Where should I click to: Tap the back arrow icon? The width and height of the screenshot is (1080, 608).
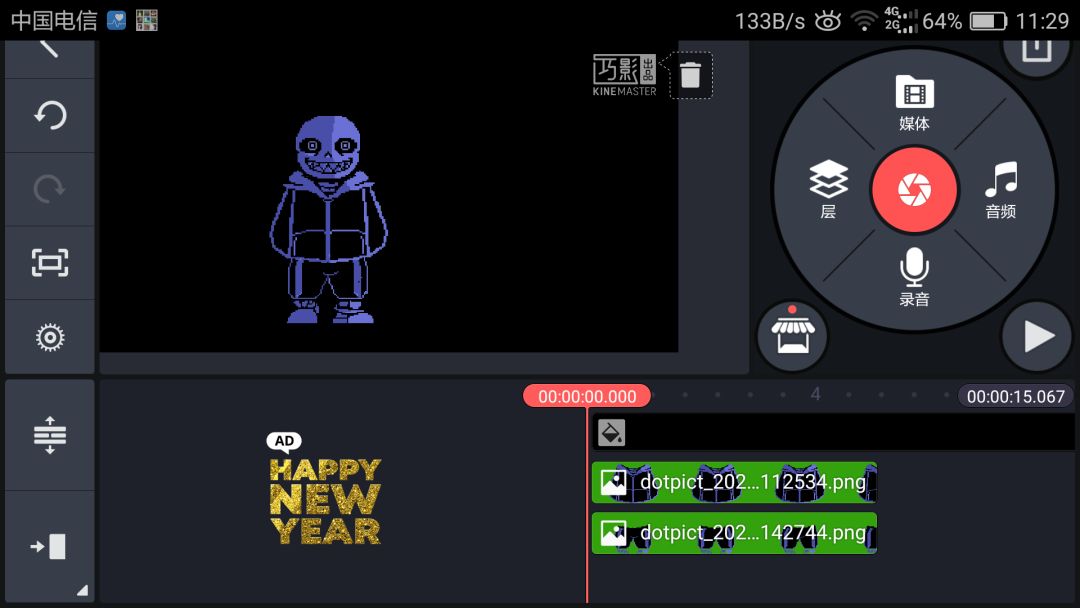[49, 48]
